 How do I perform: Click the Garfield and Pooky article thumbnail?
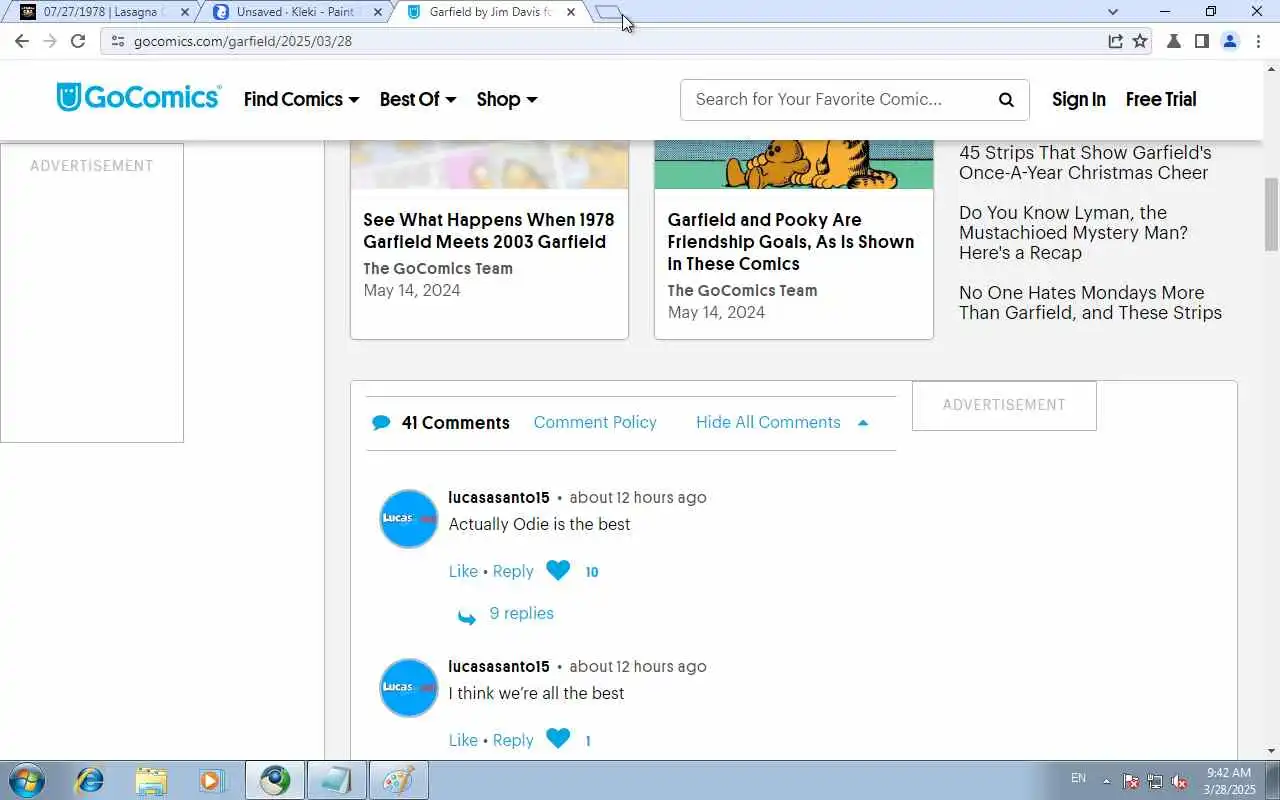point(793,164)
